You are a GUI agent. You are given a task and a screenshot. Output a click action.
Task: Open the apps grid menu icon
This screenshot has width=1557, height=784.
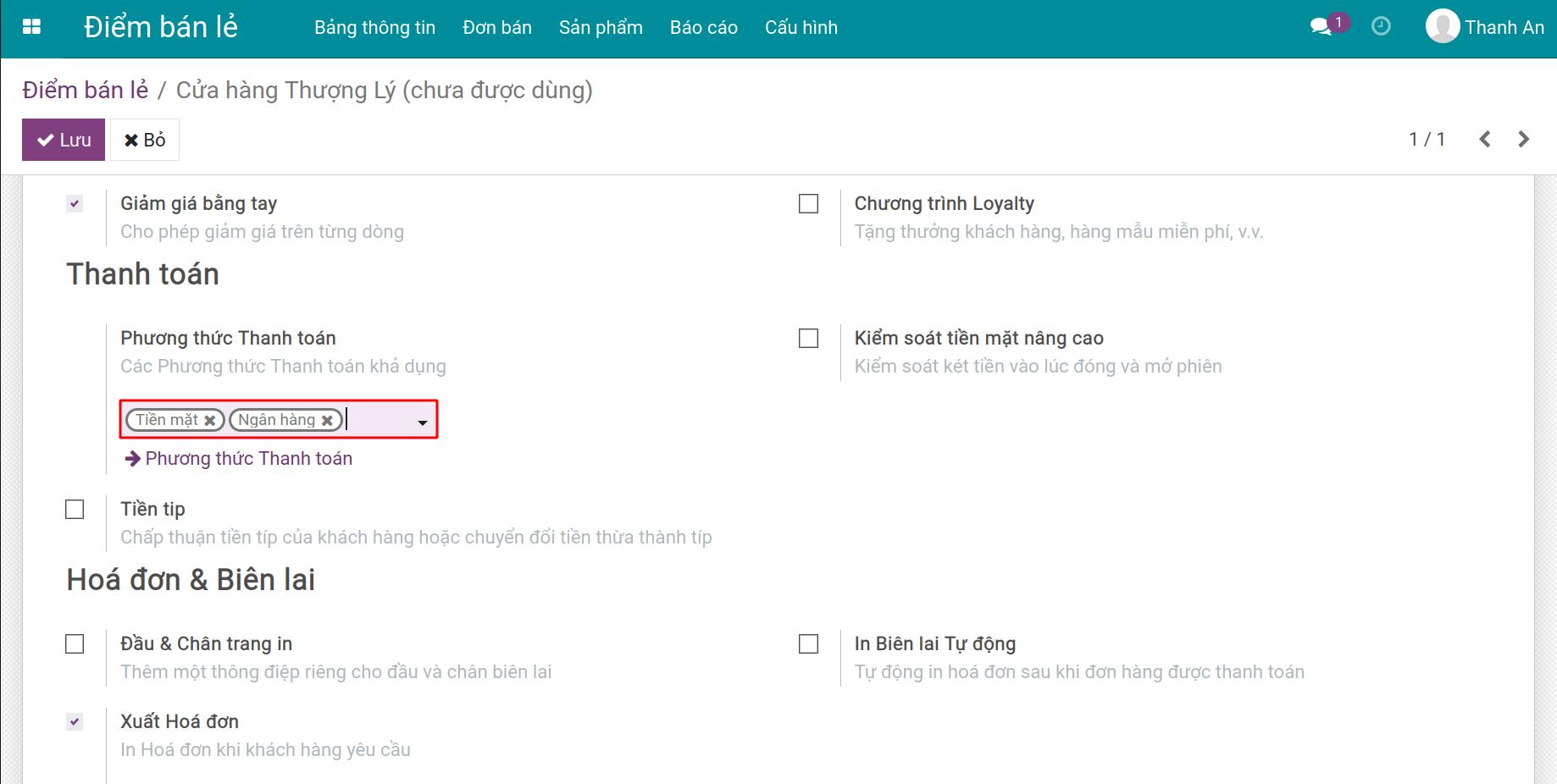coord(31,27)
